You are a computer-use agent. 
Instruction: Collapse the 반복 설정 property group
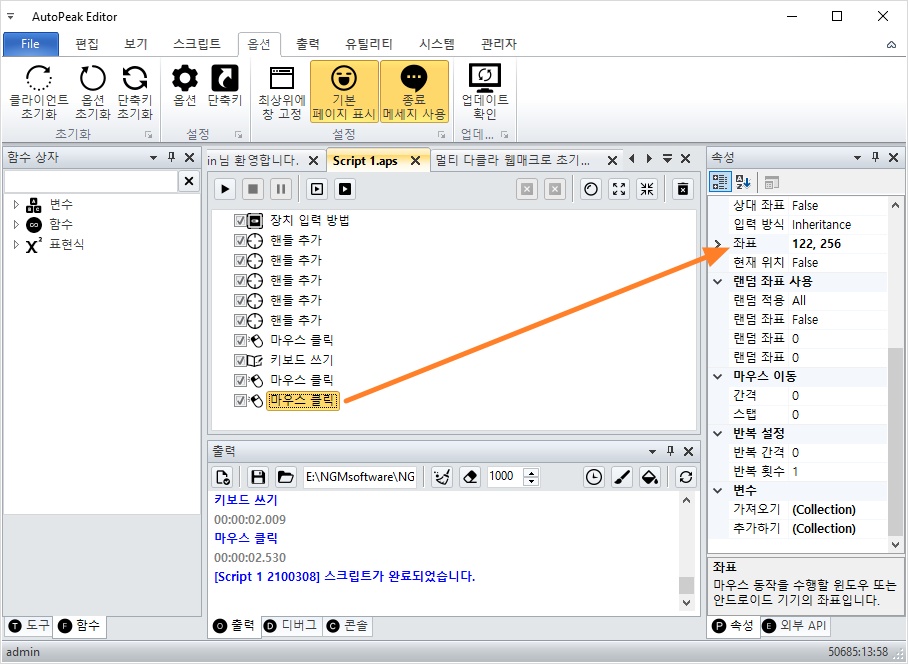click(718, 434)
